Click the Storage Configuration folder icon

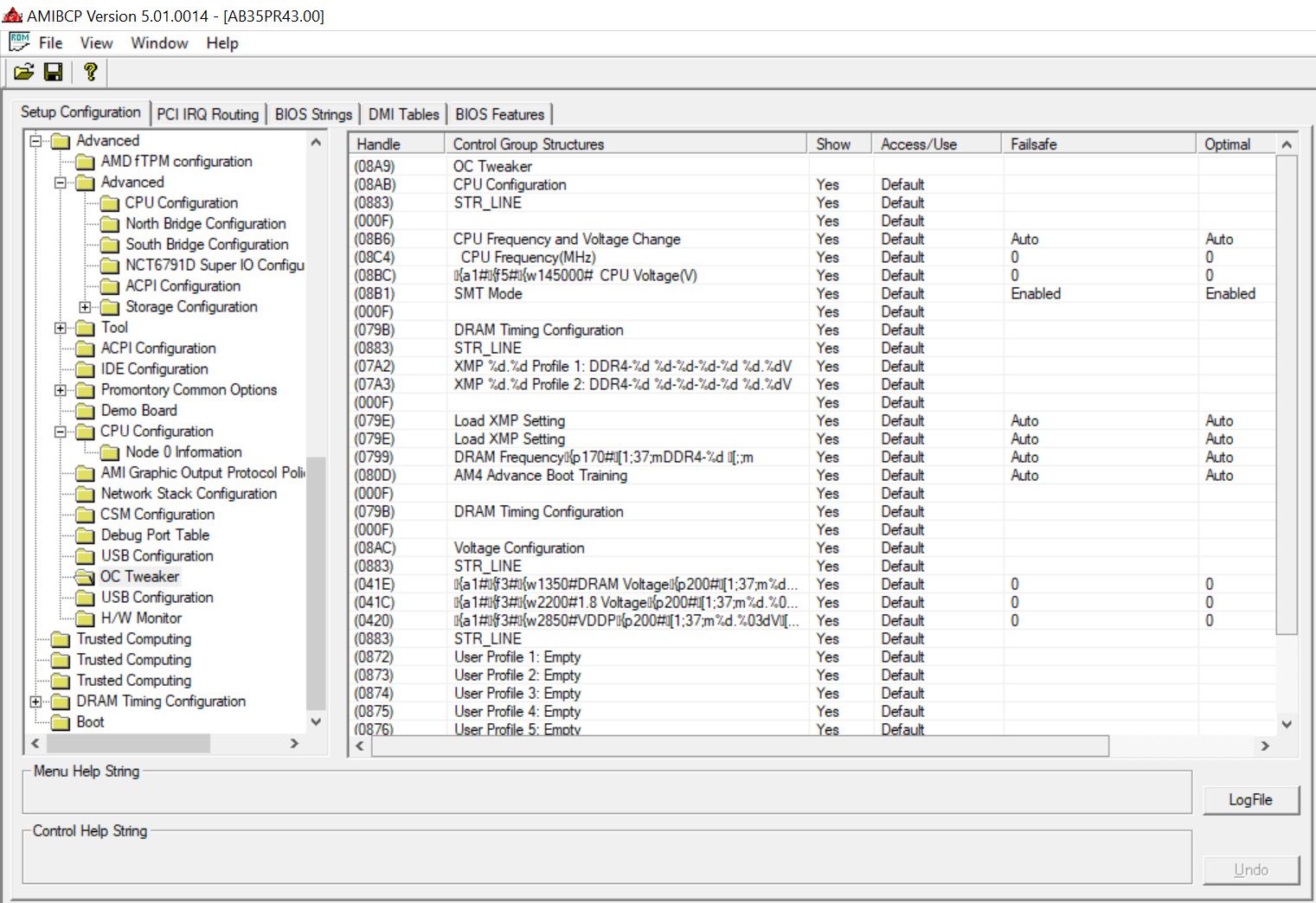(x=110, y=307)
